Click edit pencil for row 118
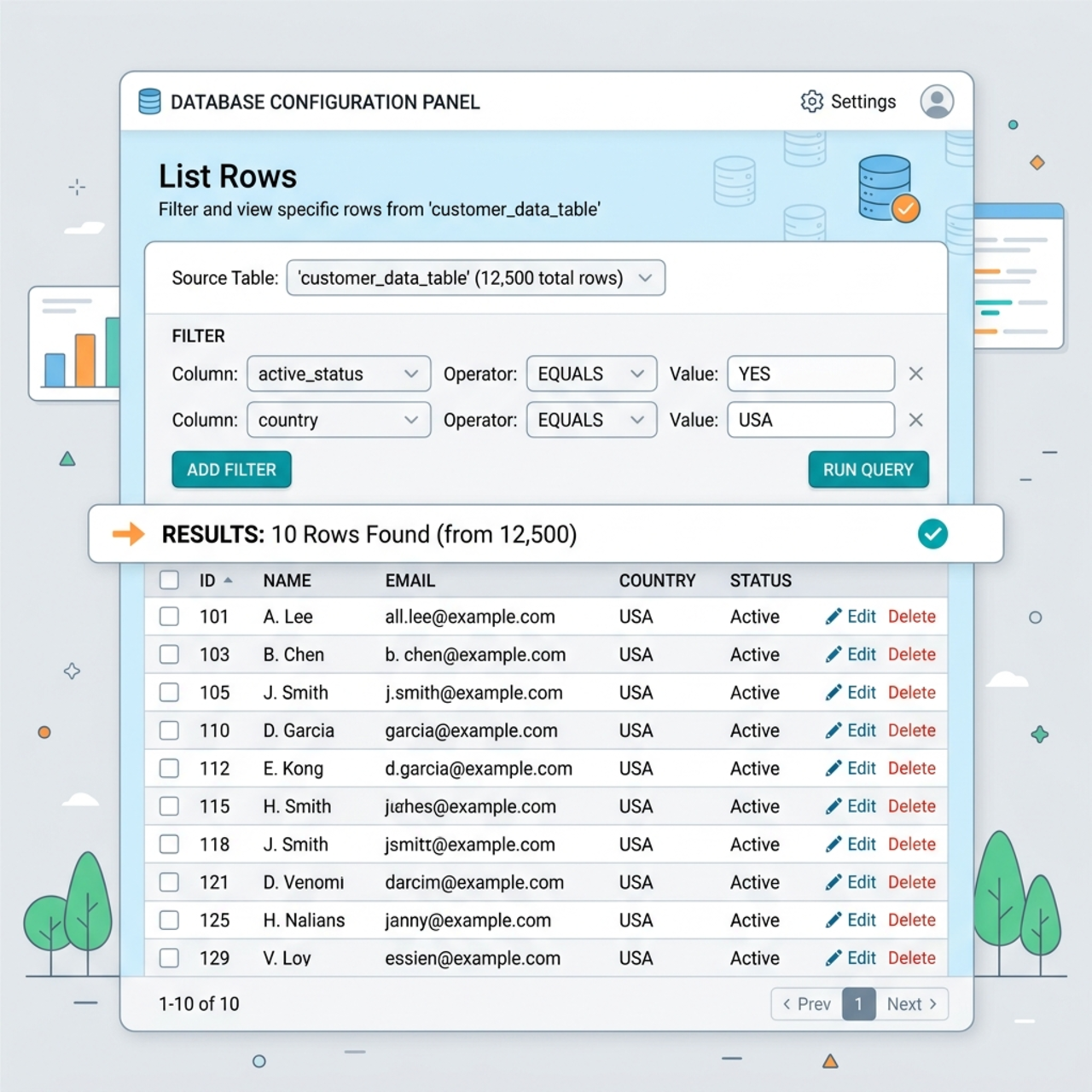This screenshot has height=1092, width=1092. click(834, 845)
